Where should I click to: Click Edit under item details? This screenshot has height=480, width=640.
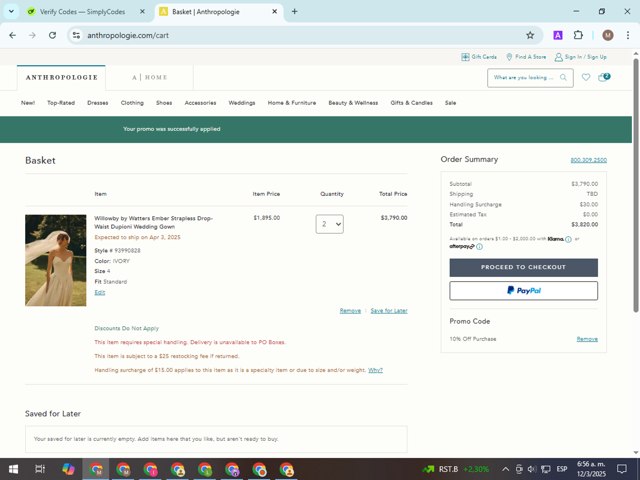(100, 292)
